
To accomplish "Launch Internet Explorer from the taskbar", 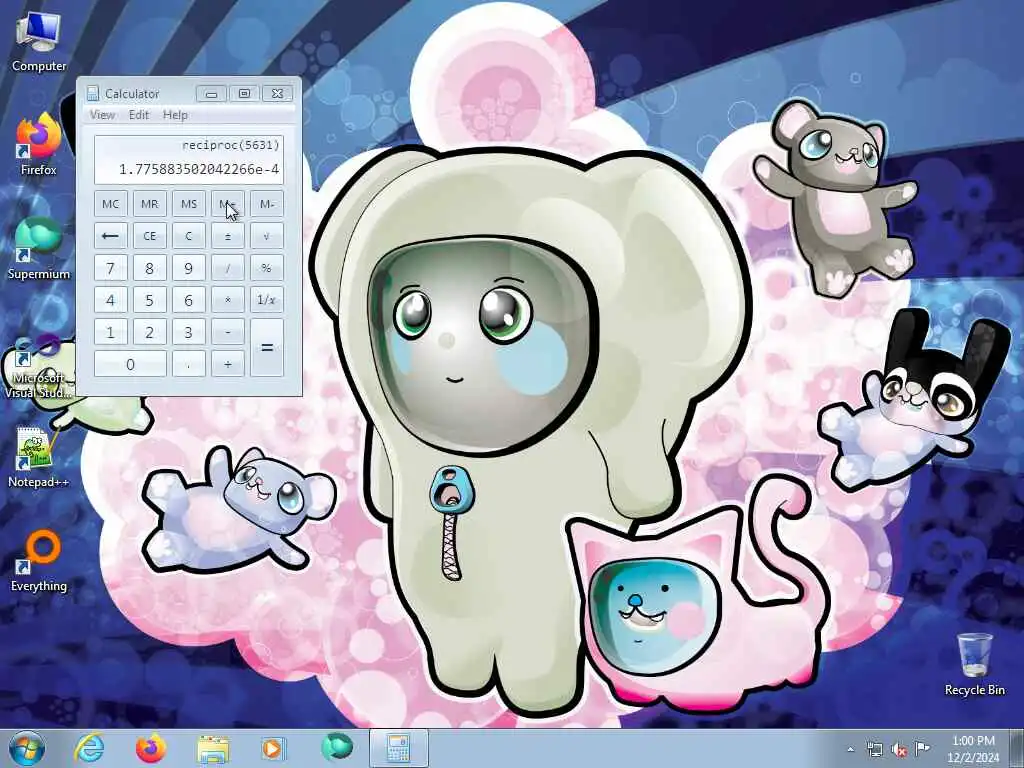I will pyautogui.click(x=89, y=748).
